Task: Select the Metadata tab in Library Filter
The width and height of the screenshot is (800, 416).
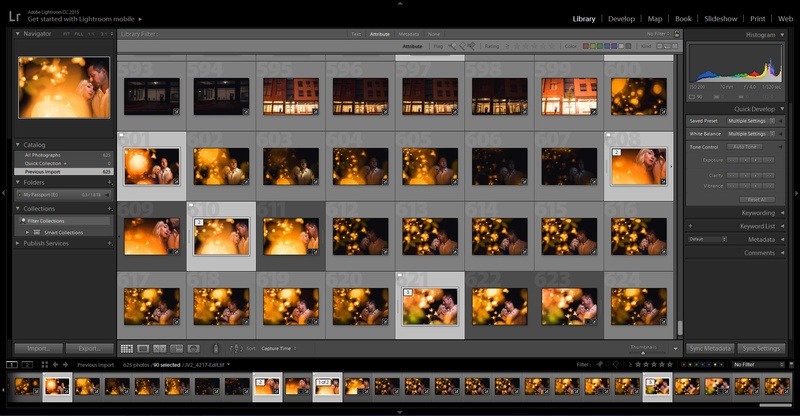Action: [408, 34]
